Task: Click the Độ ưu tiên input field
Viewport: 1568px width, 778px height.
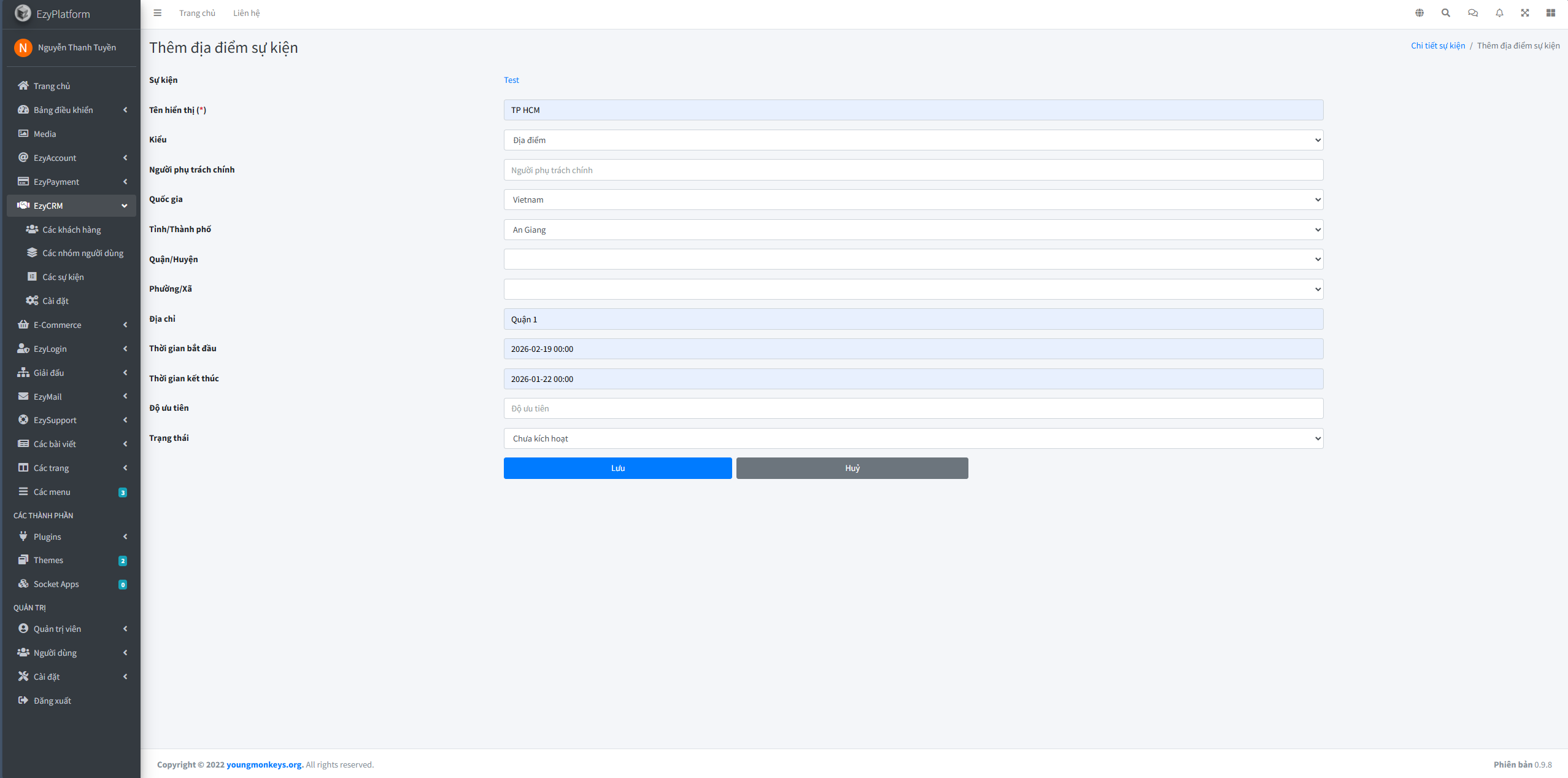Action: [913, 408]
